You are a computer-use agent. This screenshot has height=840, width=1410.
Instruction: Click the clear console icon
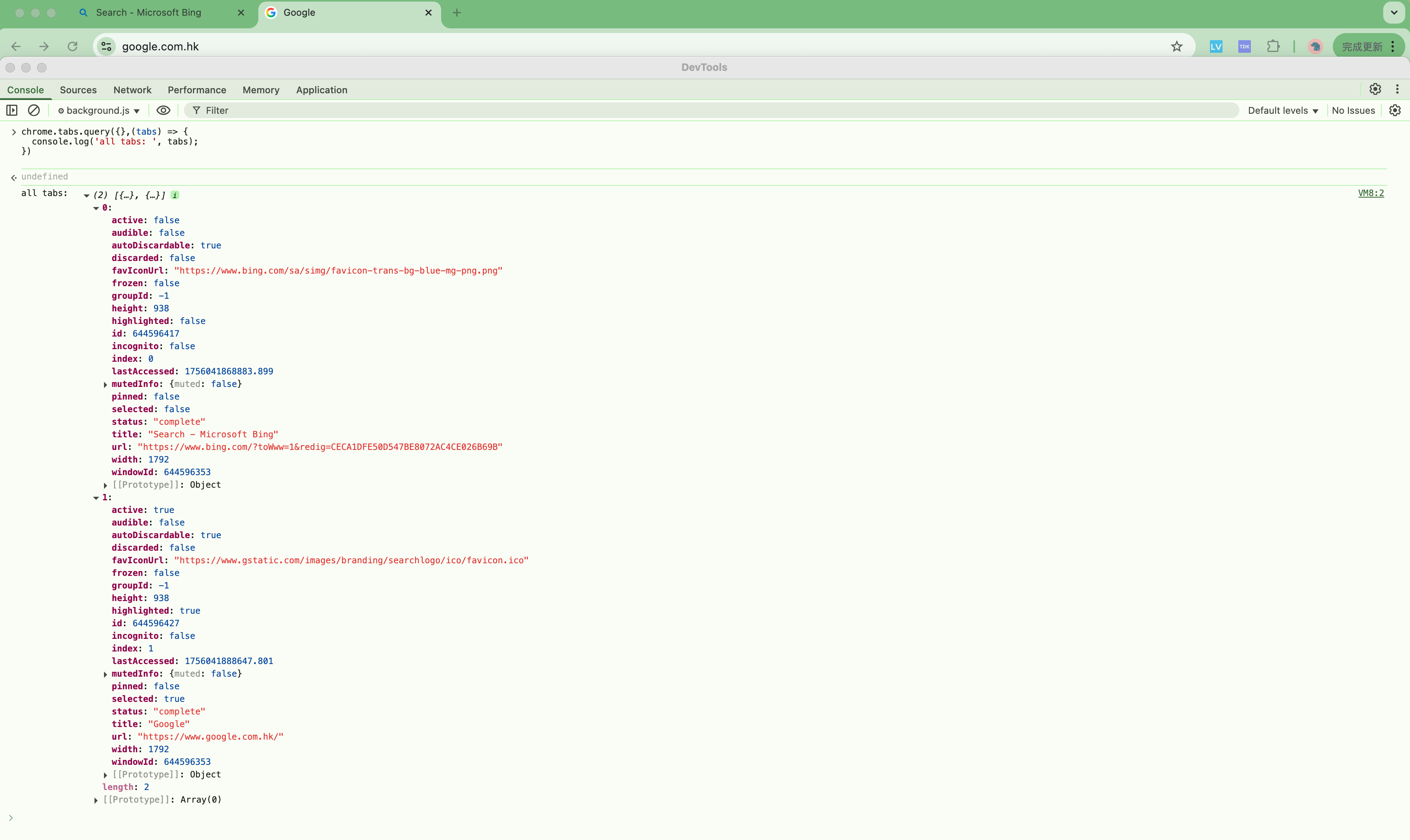34,110
